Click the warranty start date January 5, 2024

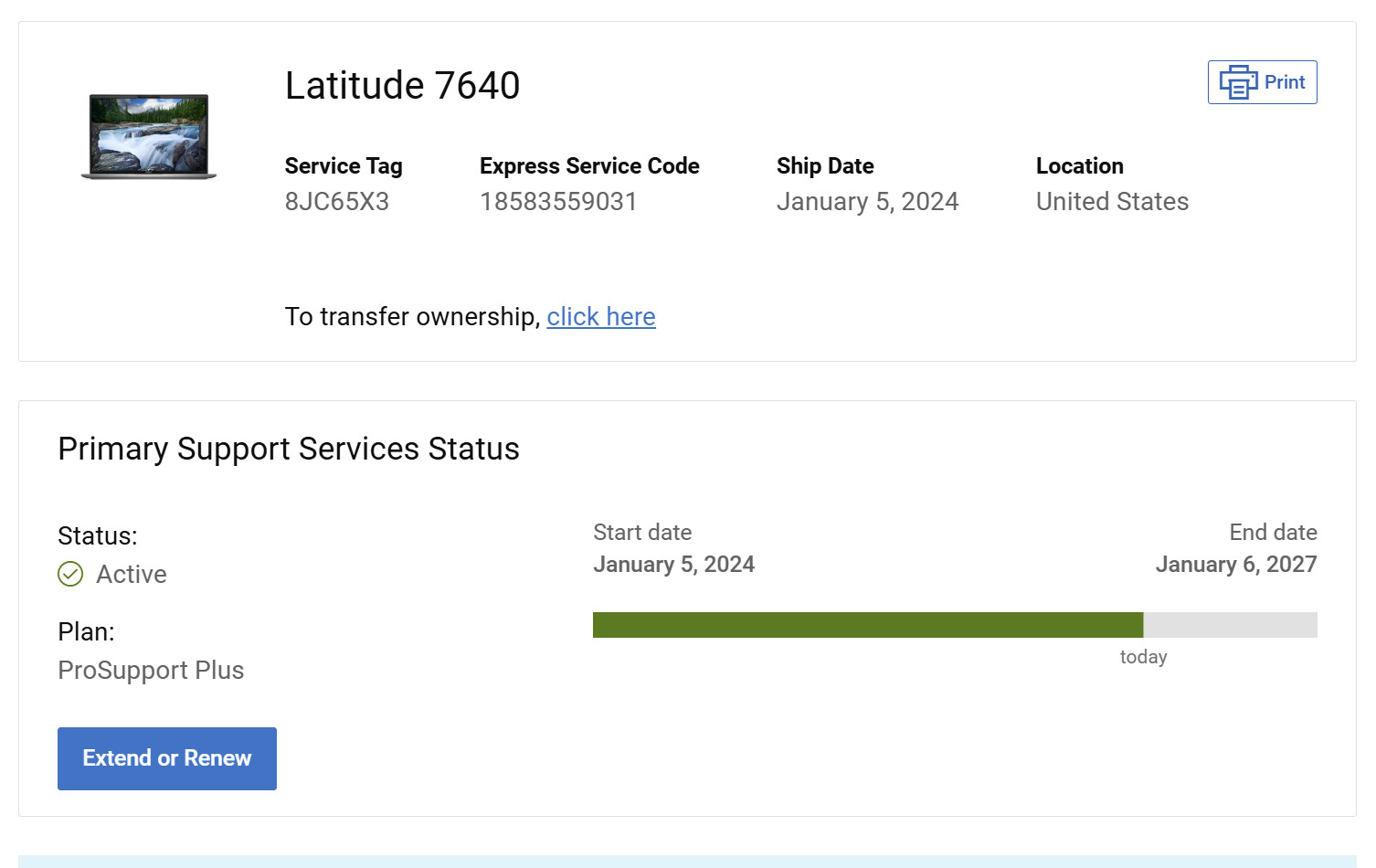[673, 565]
